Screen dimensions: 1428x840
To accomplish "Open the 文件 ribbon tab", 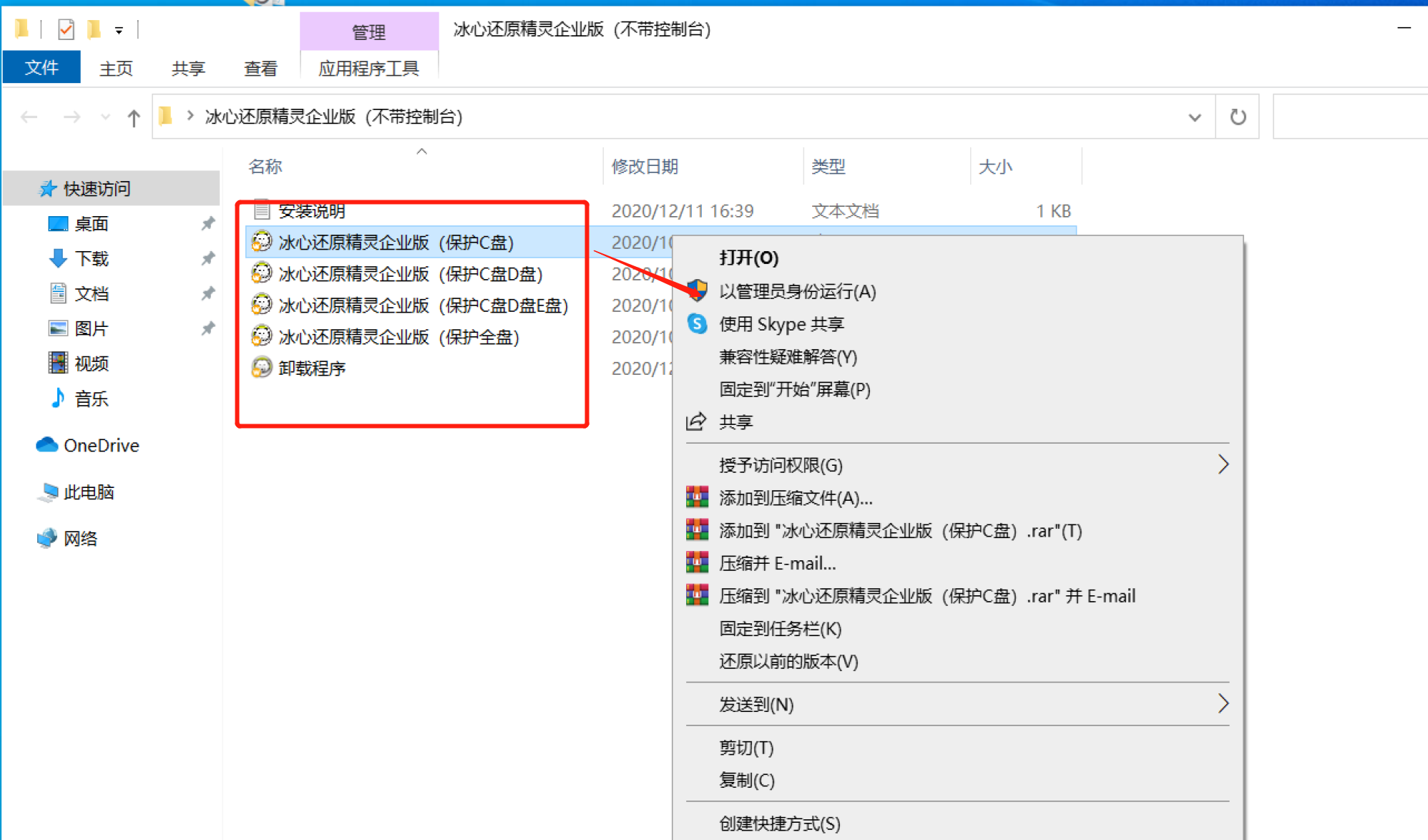I will tap(41, 67).
